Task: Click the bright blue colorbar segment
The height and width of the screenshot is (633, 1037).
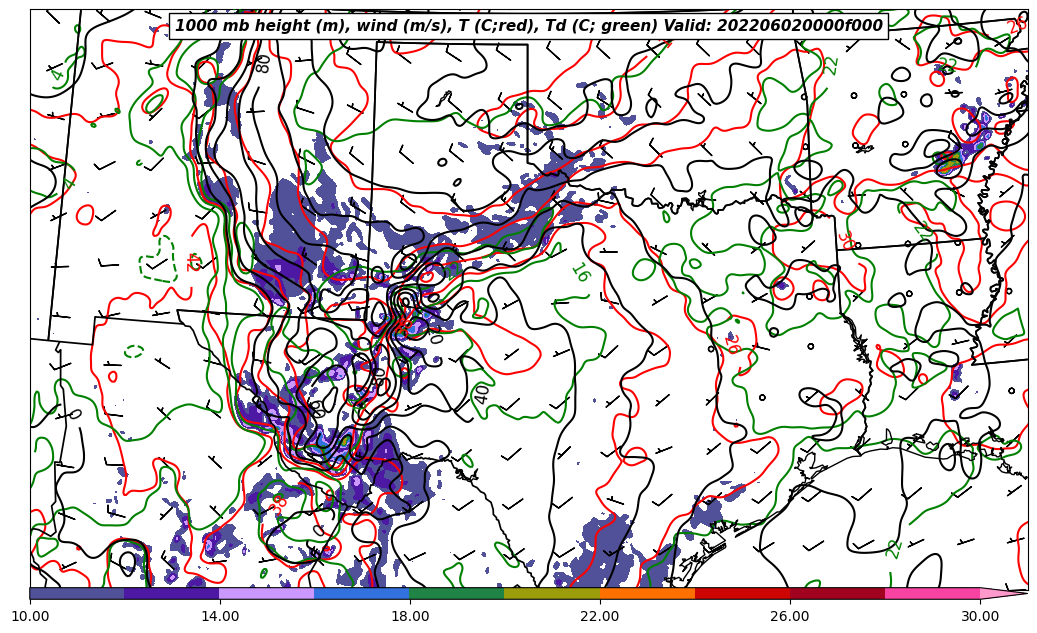Action: [361, 593]
